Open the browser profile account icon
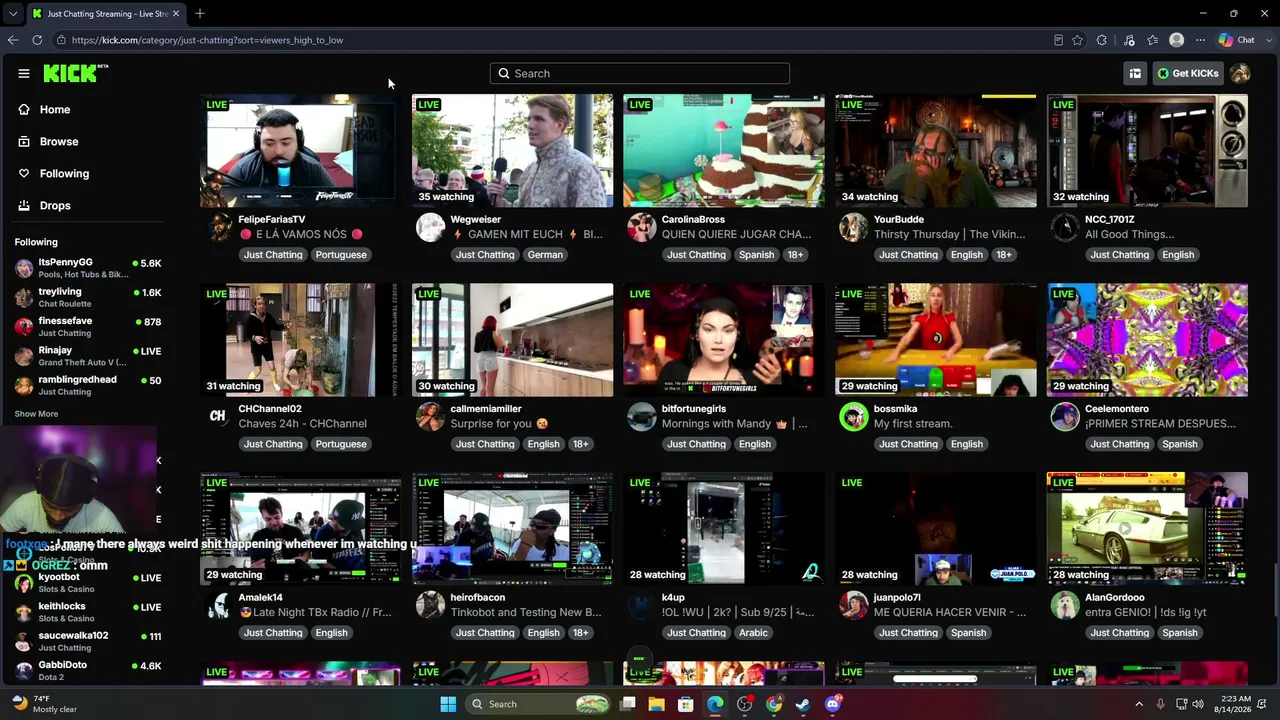This screenshot has height=720, width=1280. coord(1177,40)
